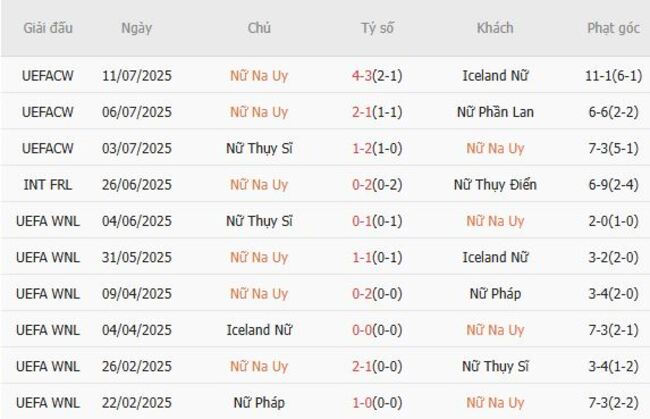Click away team "Nữ Pháp" in 09/04/2025 row
This screenshot has height=419, width=650.
[x=494, y=294]
